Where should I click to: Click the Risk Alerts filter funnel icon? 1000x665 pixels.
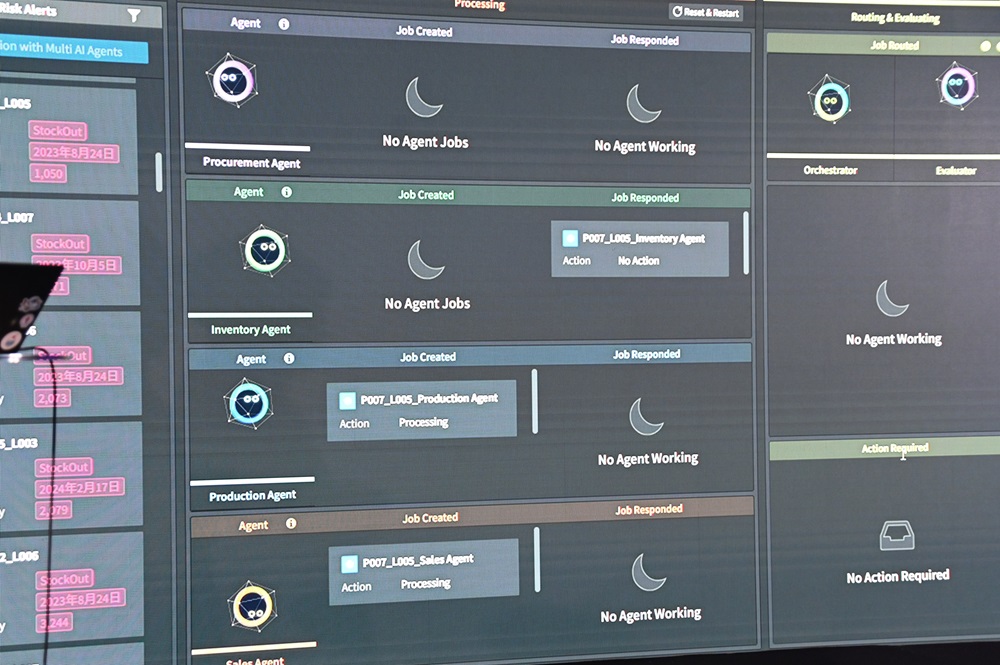tap(134, 15)
